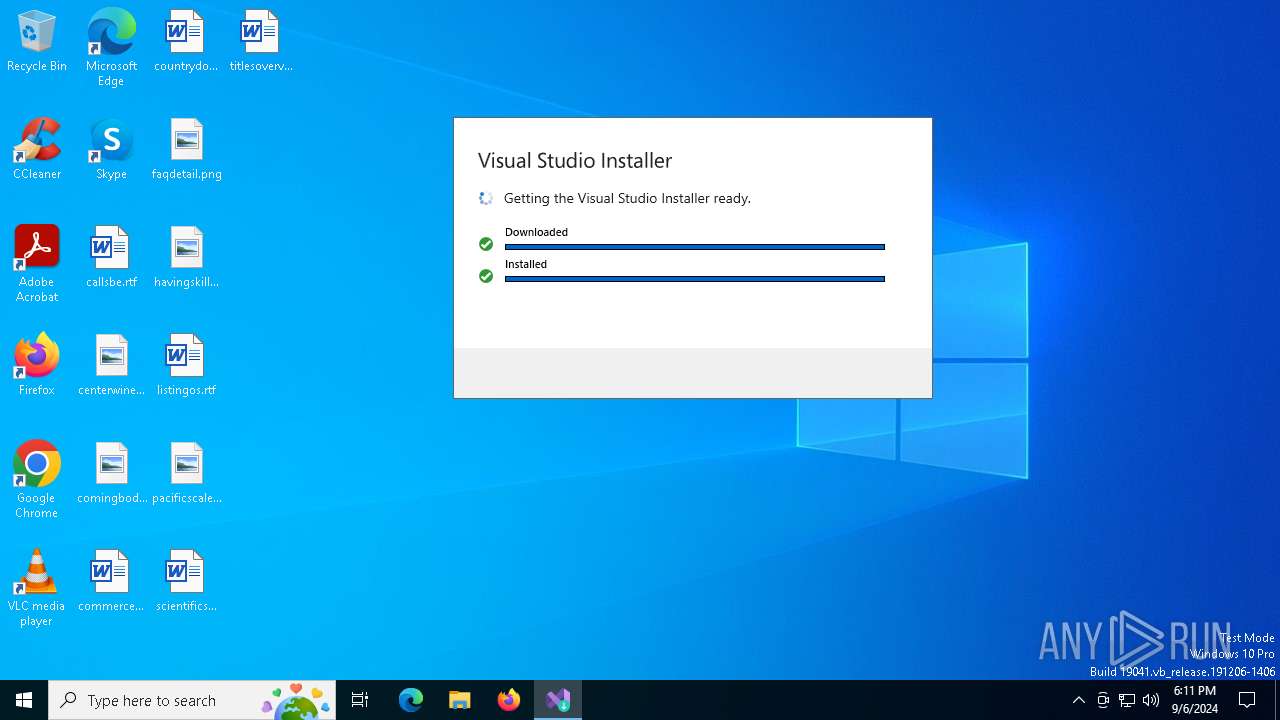
Task: Select the Firefox desktop shortcut
Action: (x=37, y=365)
